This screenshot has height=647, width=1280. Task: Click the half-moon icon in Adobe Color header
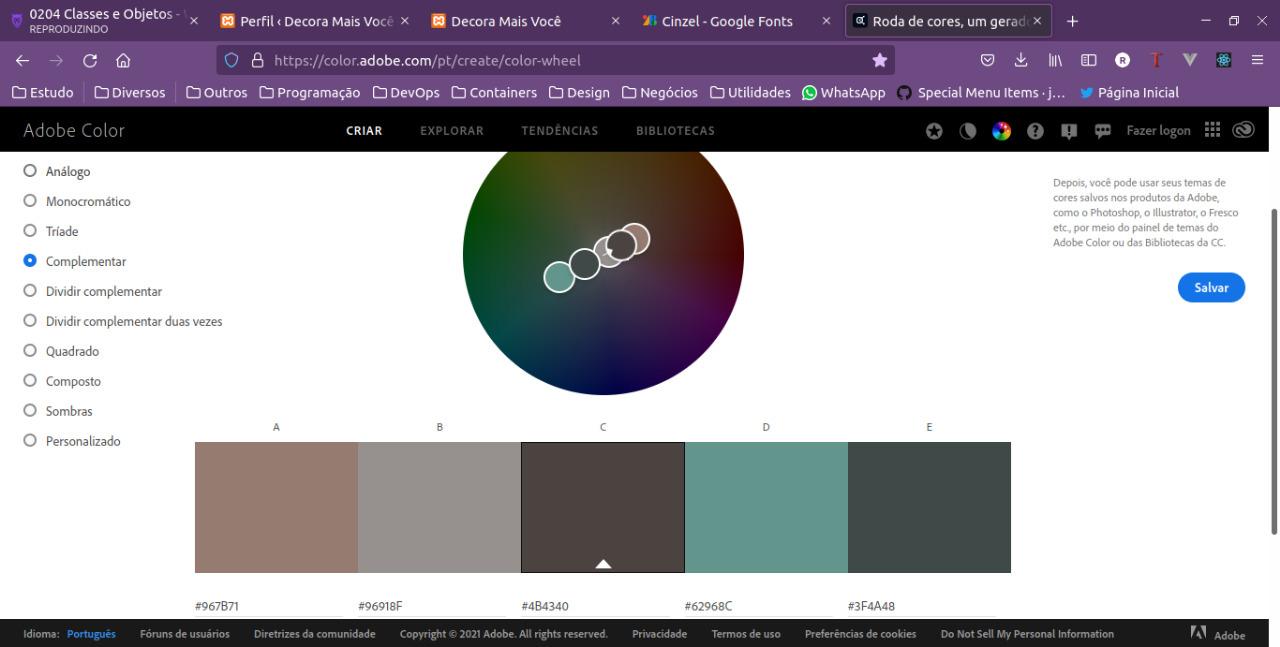coord(968,131)
